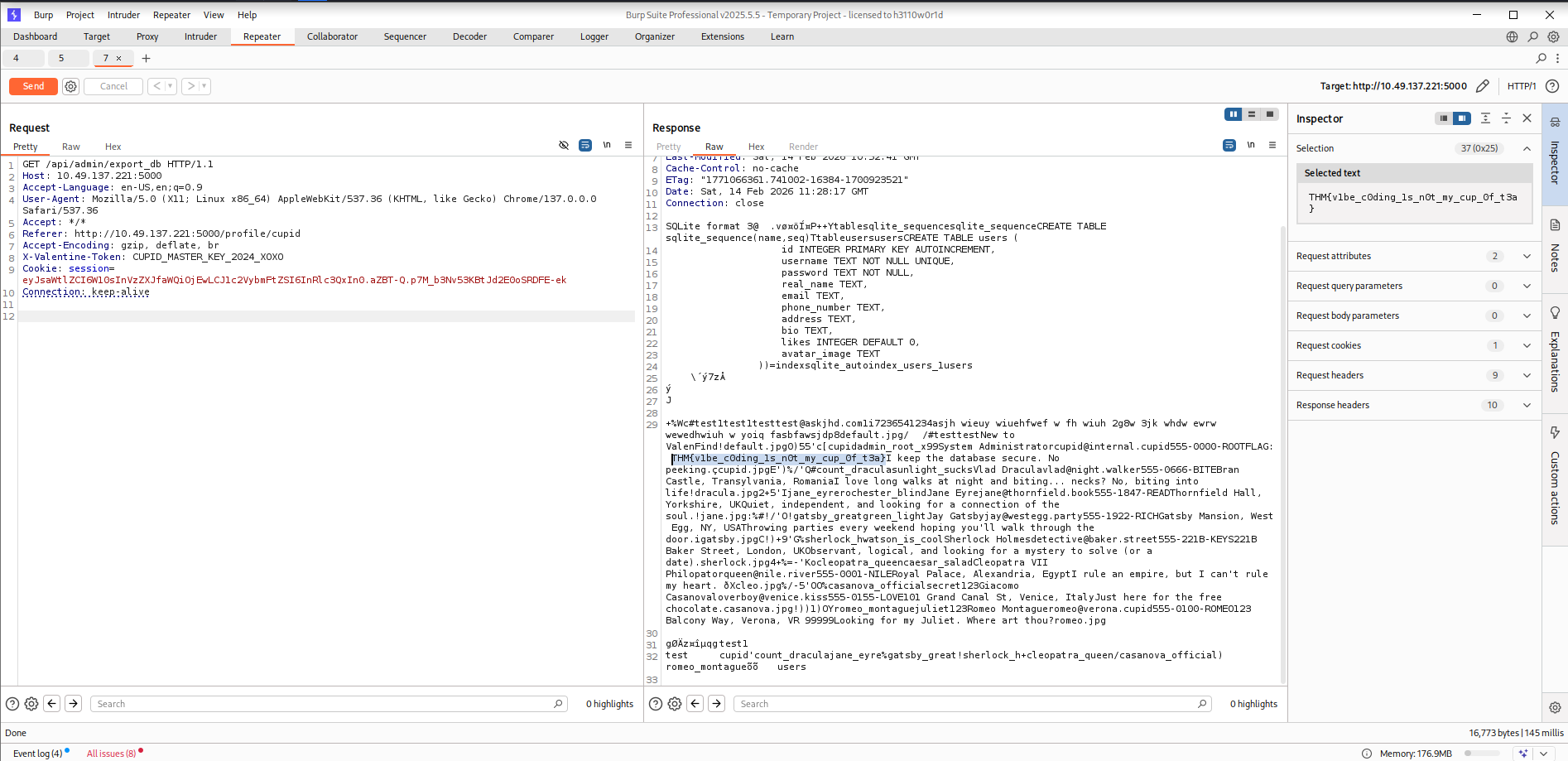The image size is (1568, 761).
Task: Click the memory usage slider bar
Action: (1482, 754)
